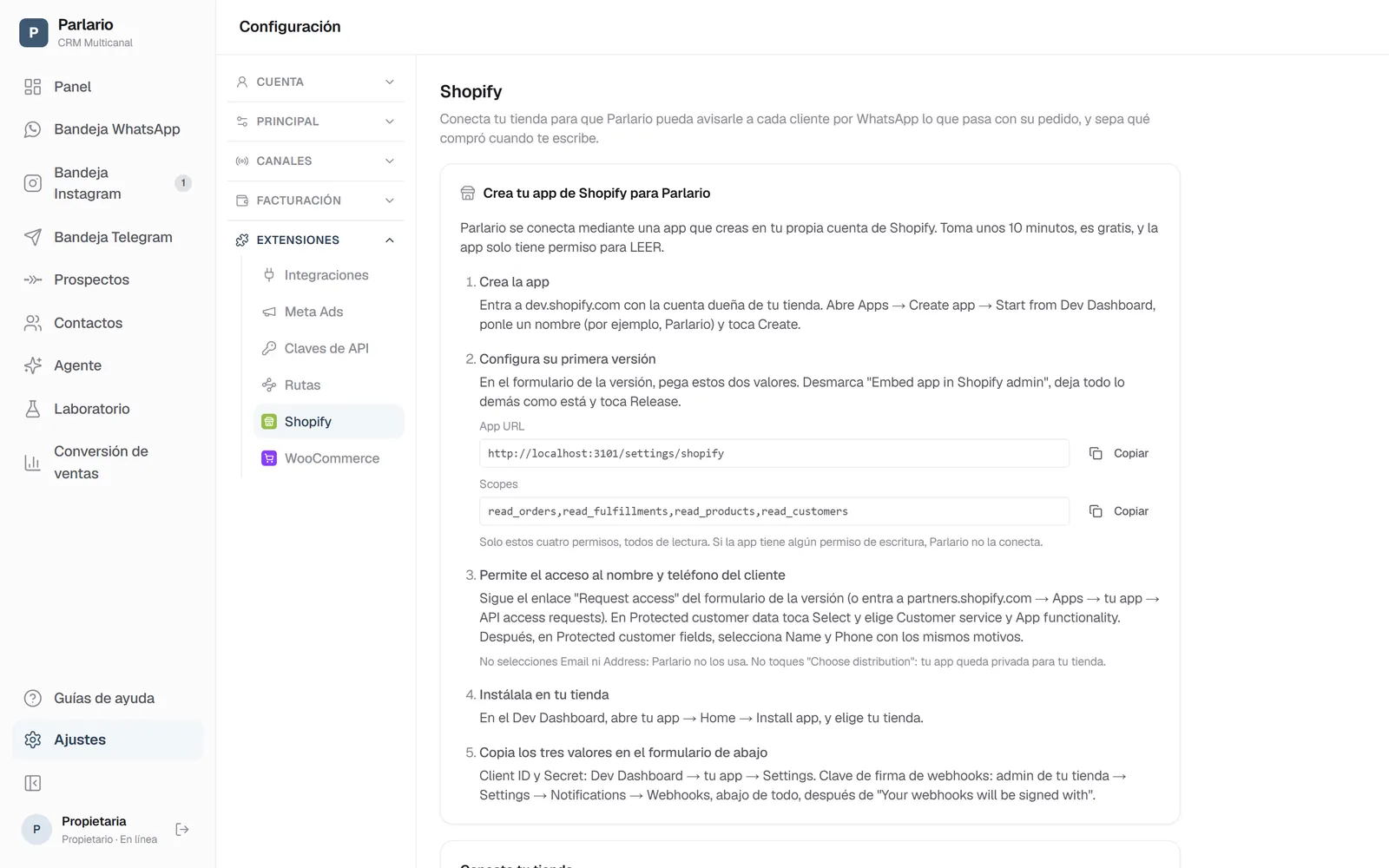Screen dimensions: 1389x868
Task: Open Bandeja WhatsApp inbox icon
Action: 33,129
